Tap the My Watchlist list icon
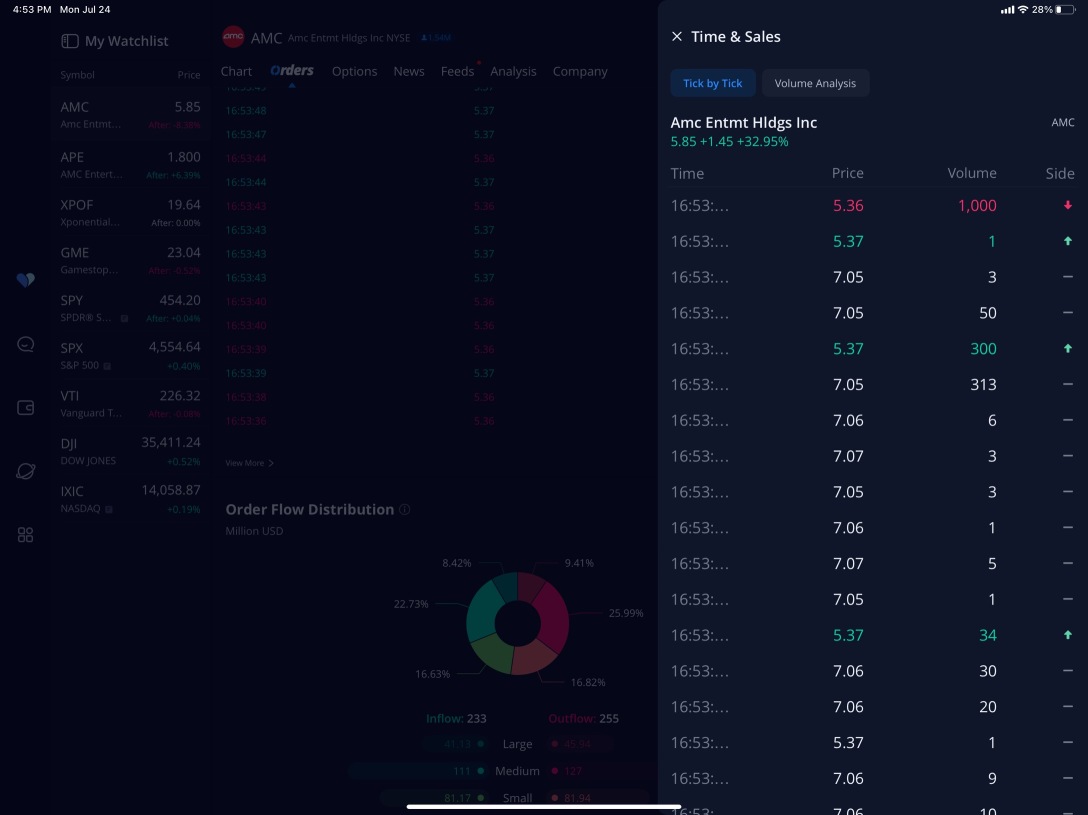The height and width of the screenshot is (815, 1088). coord(70,41)
